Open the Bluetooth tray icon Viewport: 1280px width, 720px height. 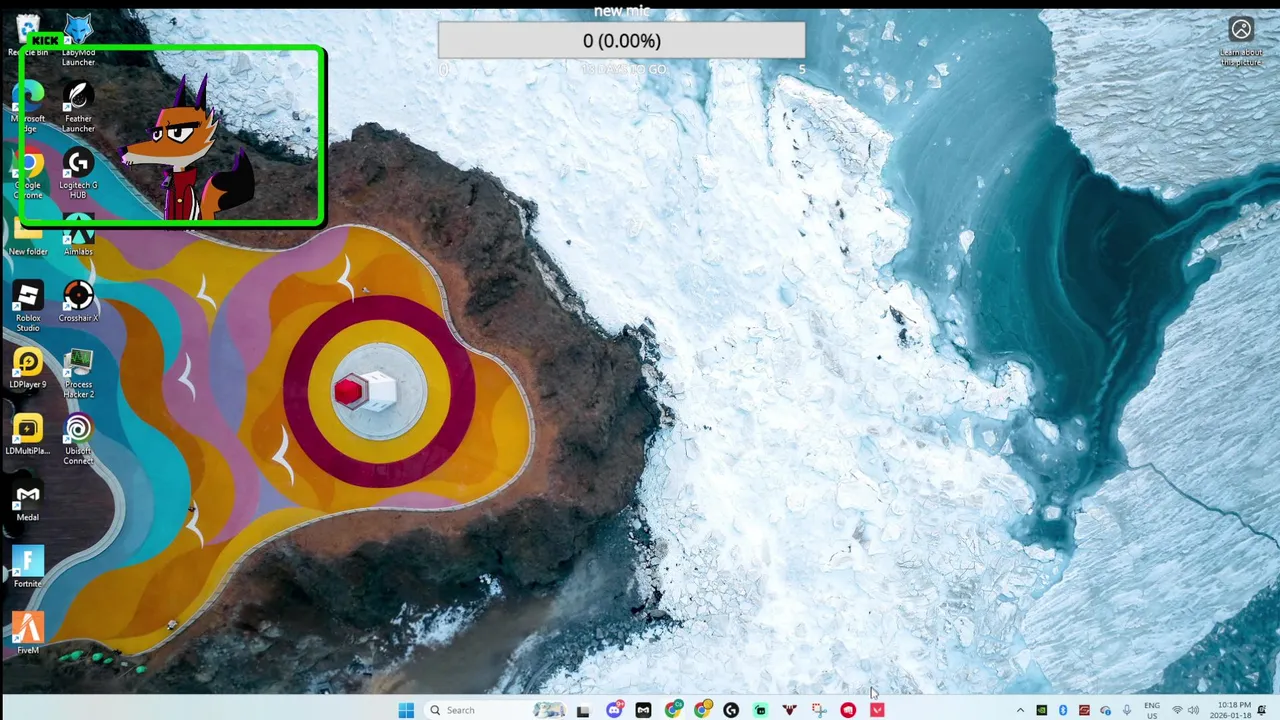(x=1063, y=711)
